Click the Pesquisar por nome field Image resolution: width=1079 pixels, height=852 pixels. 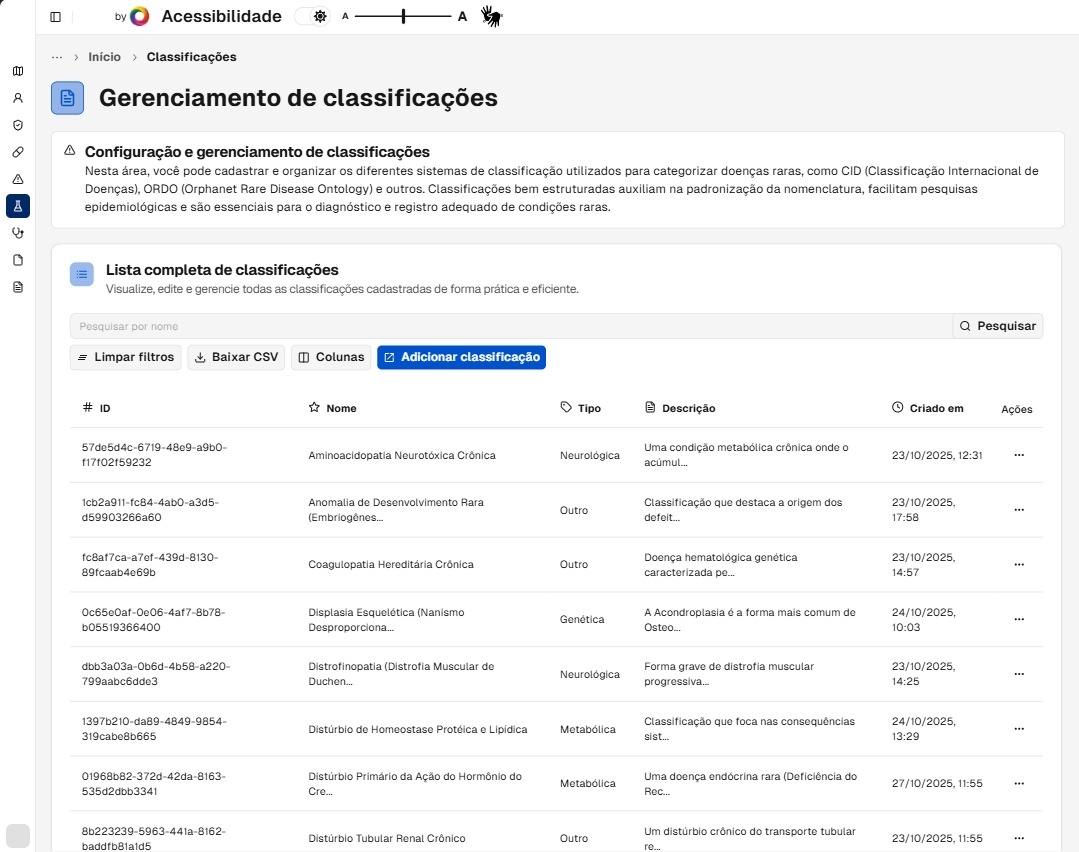click(510, 326)
